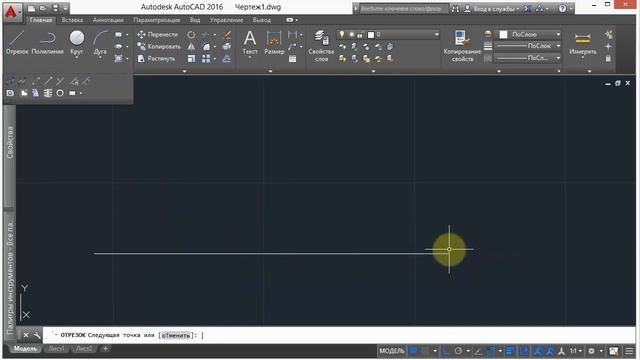Switch to the Вид ribbon tab
This screenshot has height=360, width=640.
pos(195,20)
